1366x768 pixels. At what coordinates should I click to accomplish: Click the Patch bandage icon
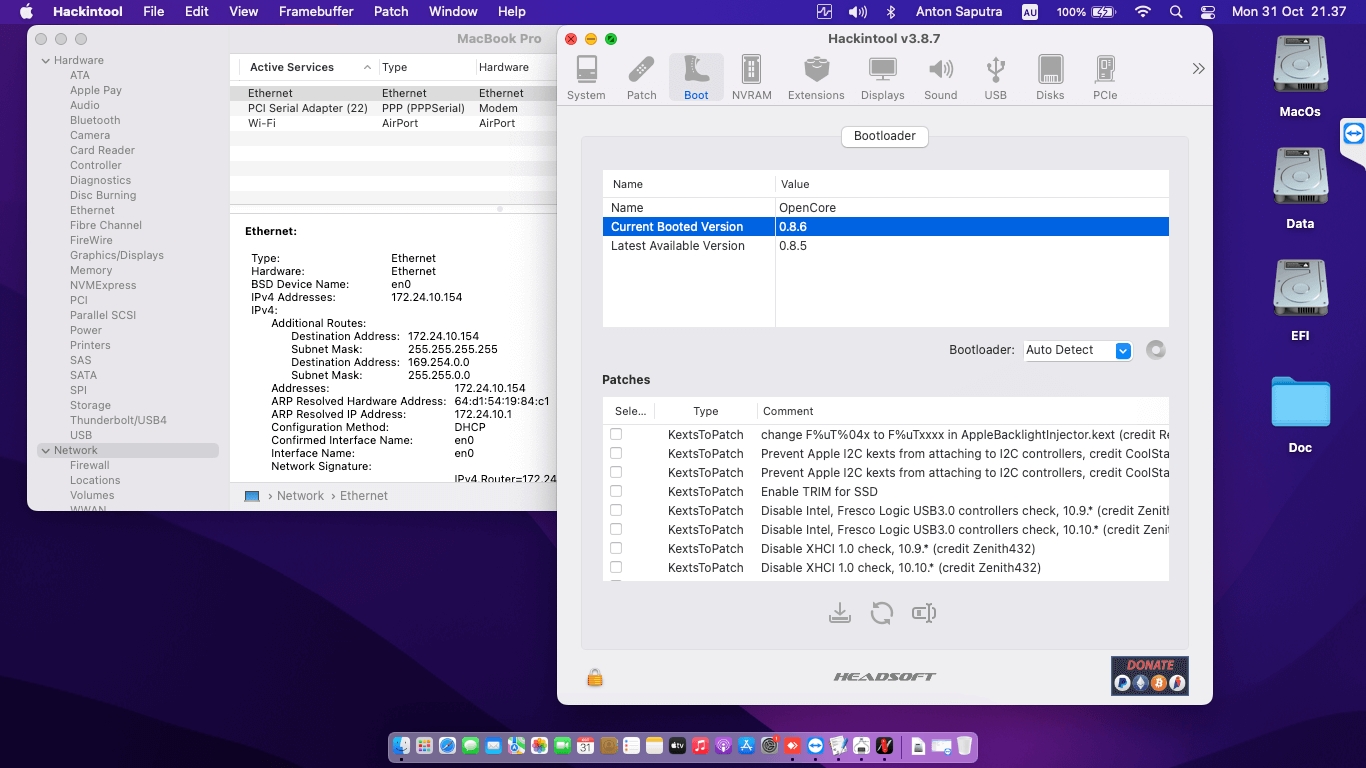641,77
